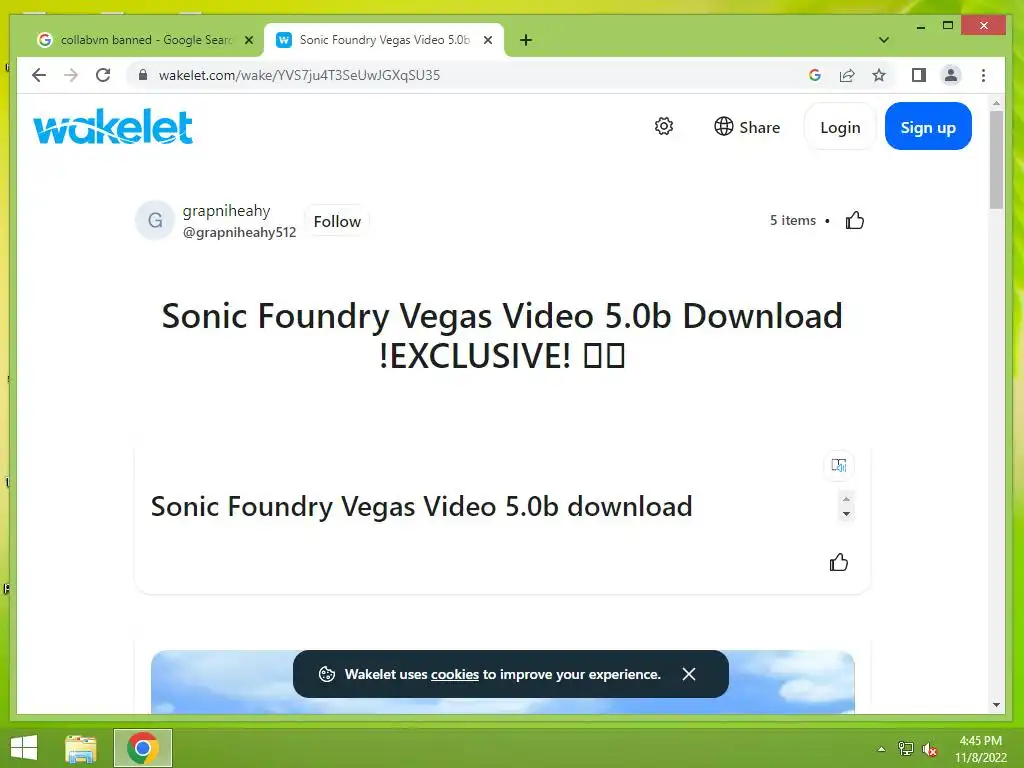The width and height of the screenshot is (1024, 768).
Task: Open the grapniheahy username link
Action: pyautogui.click(x=226, y=210)
